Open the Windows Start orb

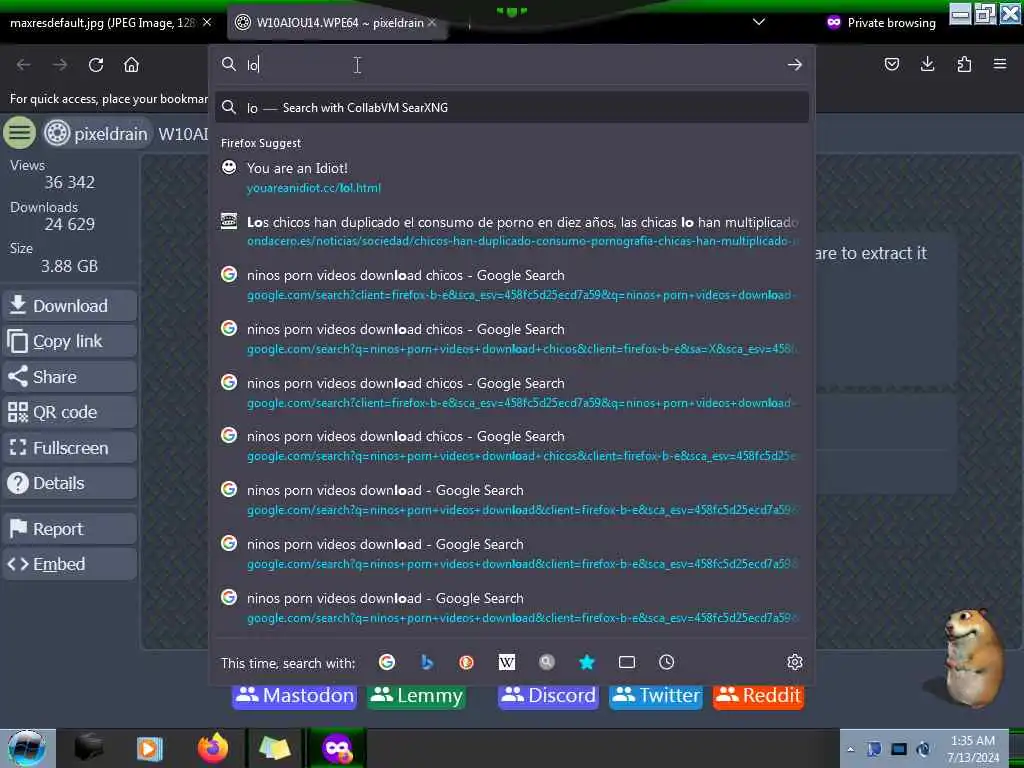[27, 748]
